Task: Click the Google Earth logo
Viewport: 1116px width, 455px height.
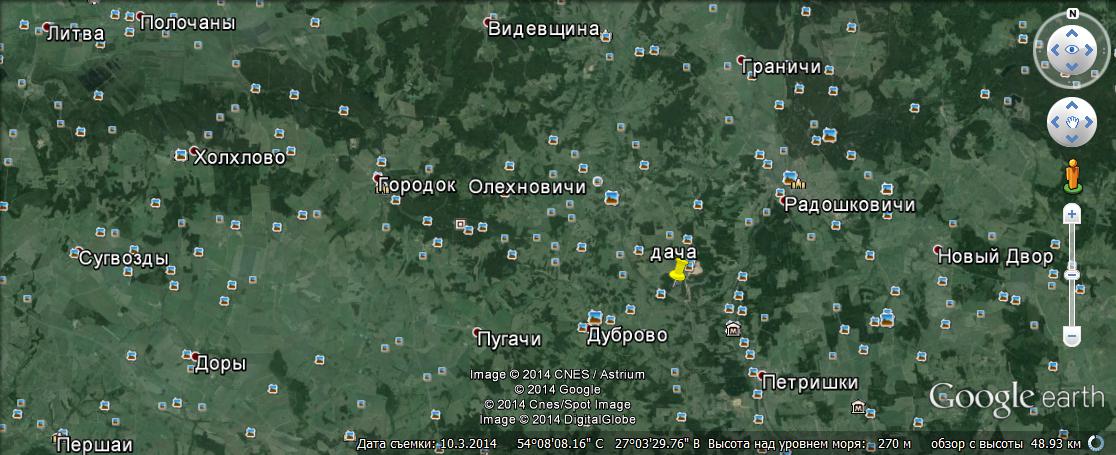Action: tap(1016, 397)
